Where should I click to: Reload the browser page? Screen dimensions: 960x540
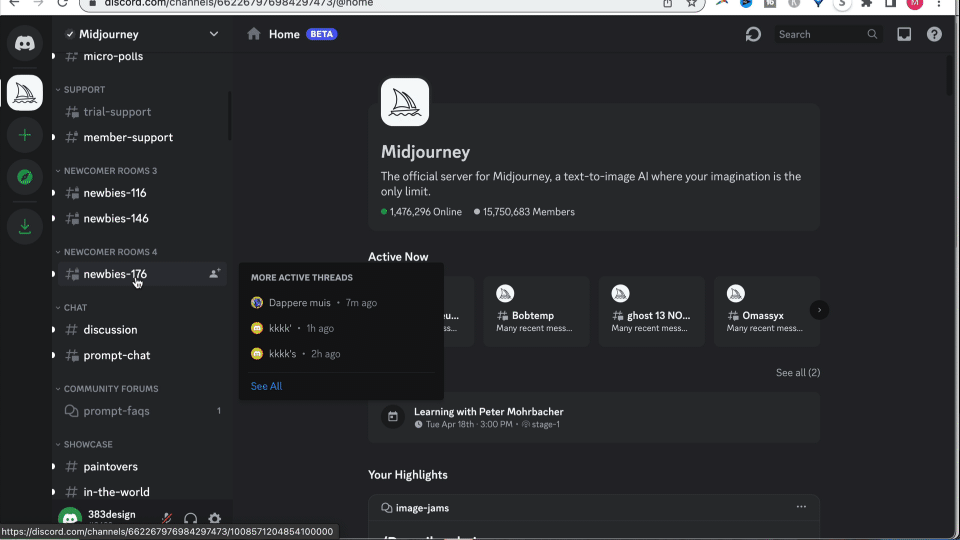coord(62,4)
